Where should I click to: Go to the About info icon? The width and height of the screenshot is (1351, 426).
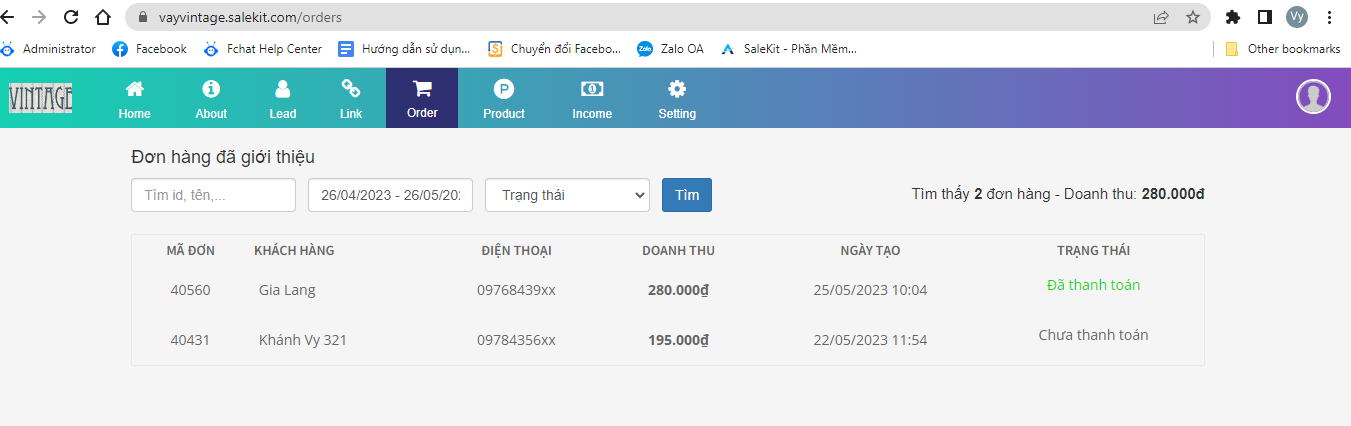click(x=211, y=89)
